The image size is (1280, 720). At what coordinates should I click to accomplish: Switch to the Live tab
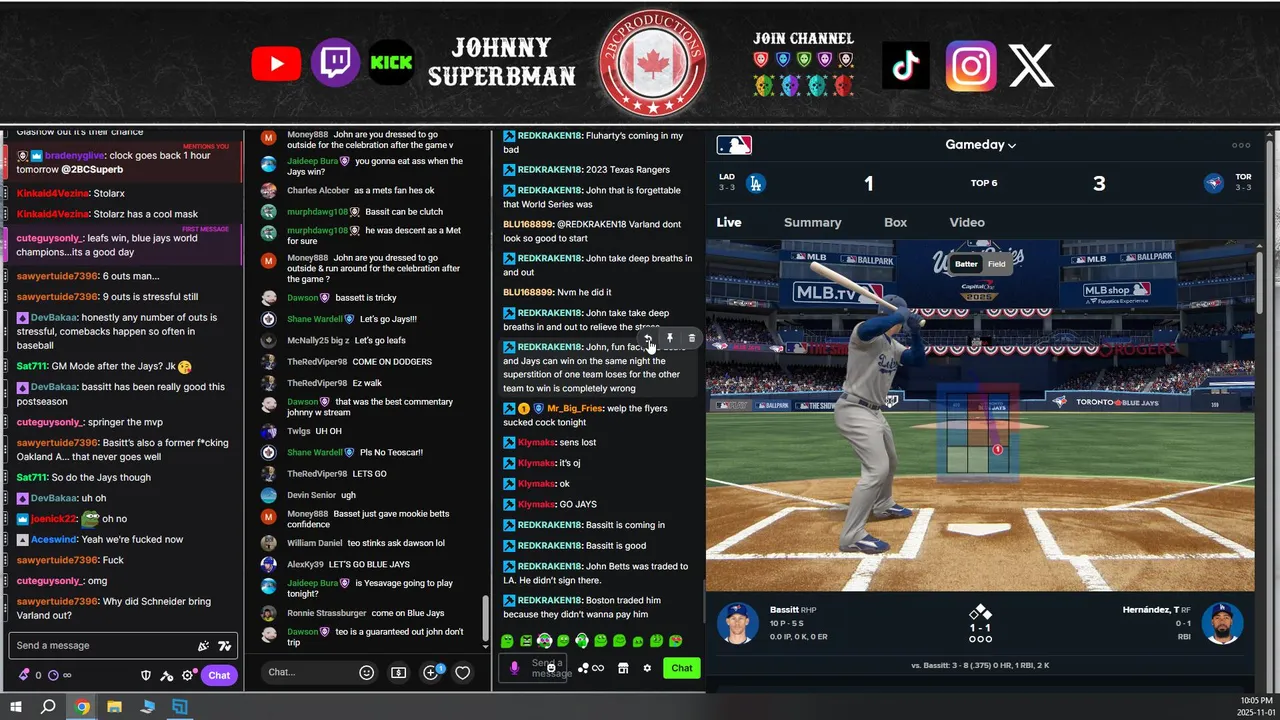tap(729, 222)
